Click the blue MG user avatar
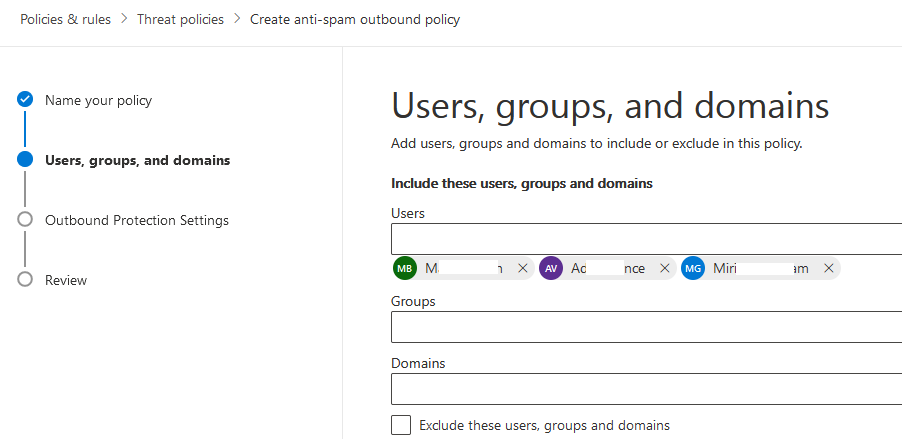Image resolution: width=902 pixels, height=439 pixels. pyautogui.click(x=693, y=268)
